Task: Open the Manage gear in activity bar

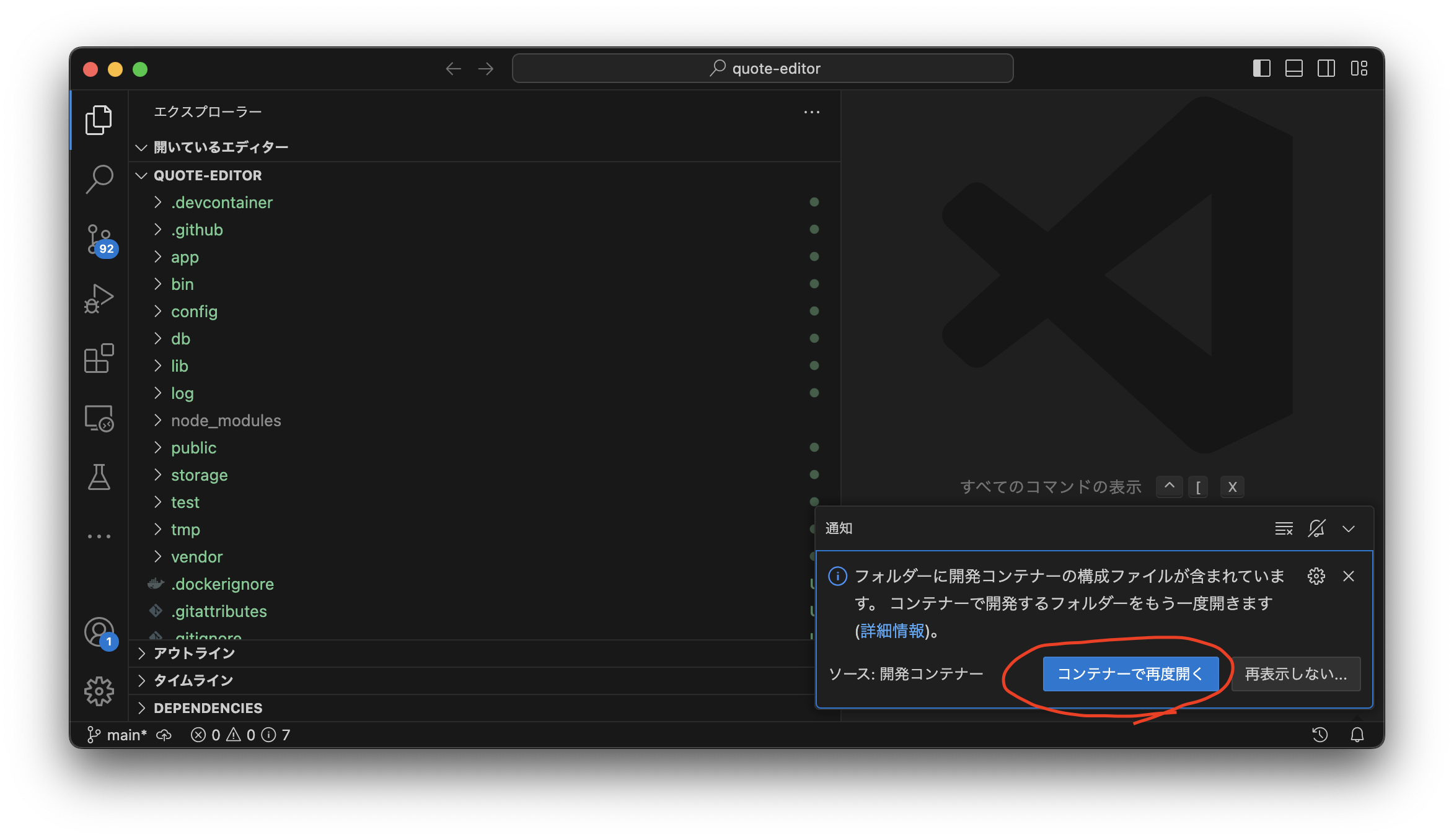Action: pos(99,691)
